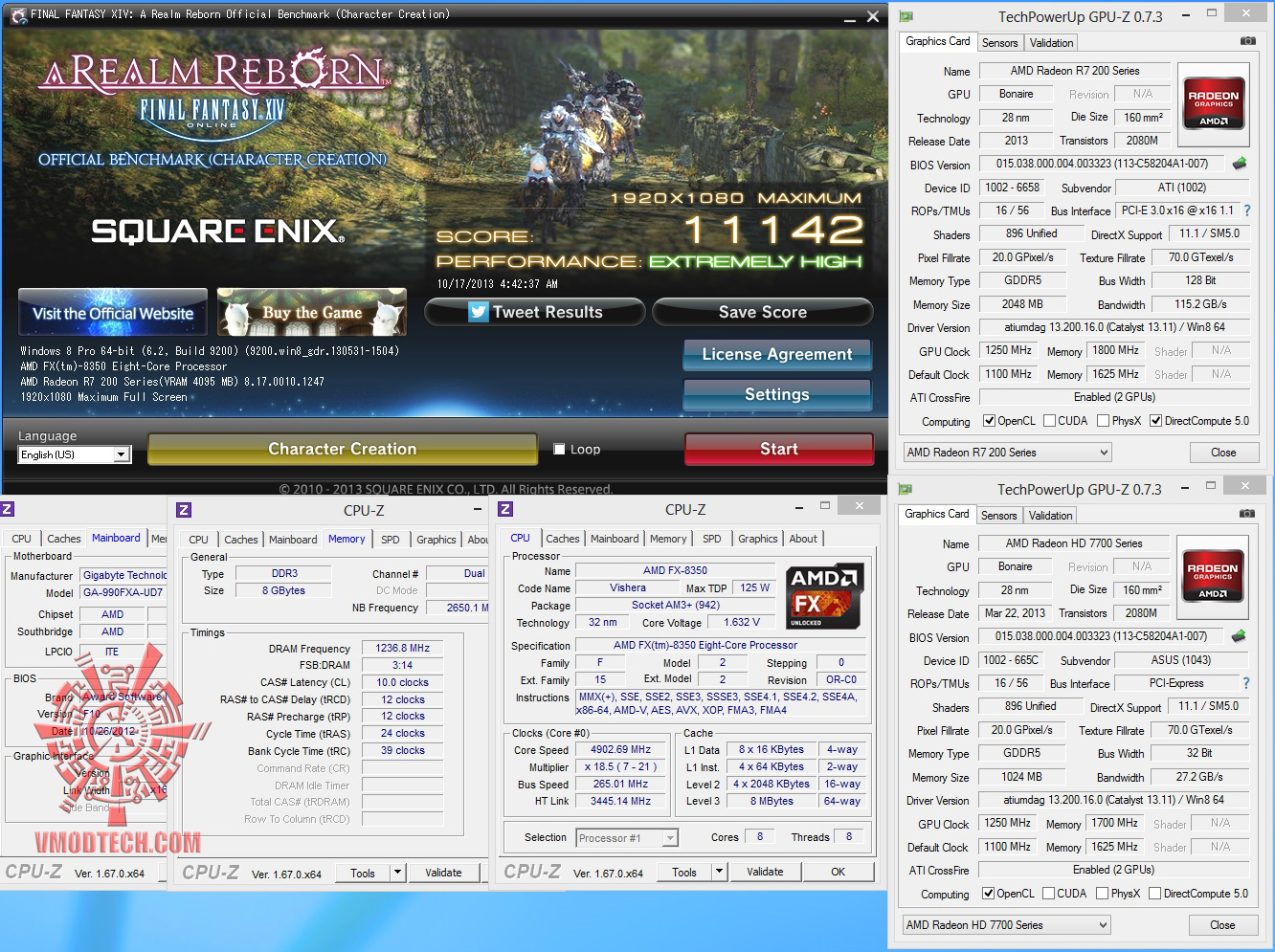Toggle the Loop checkbox in the benchmark
The image size is (1275, 952).
(x=559, y=449)
